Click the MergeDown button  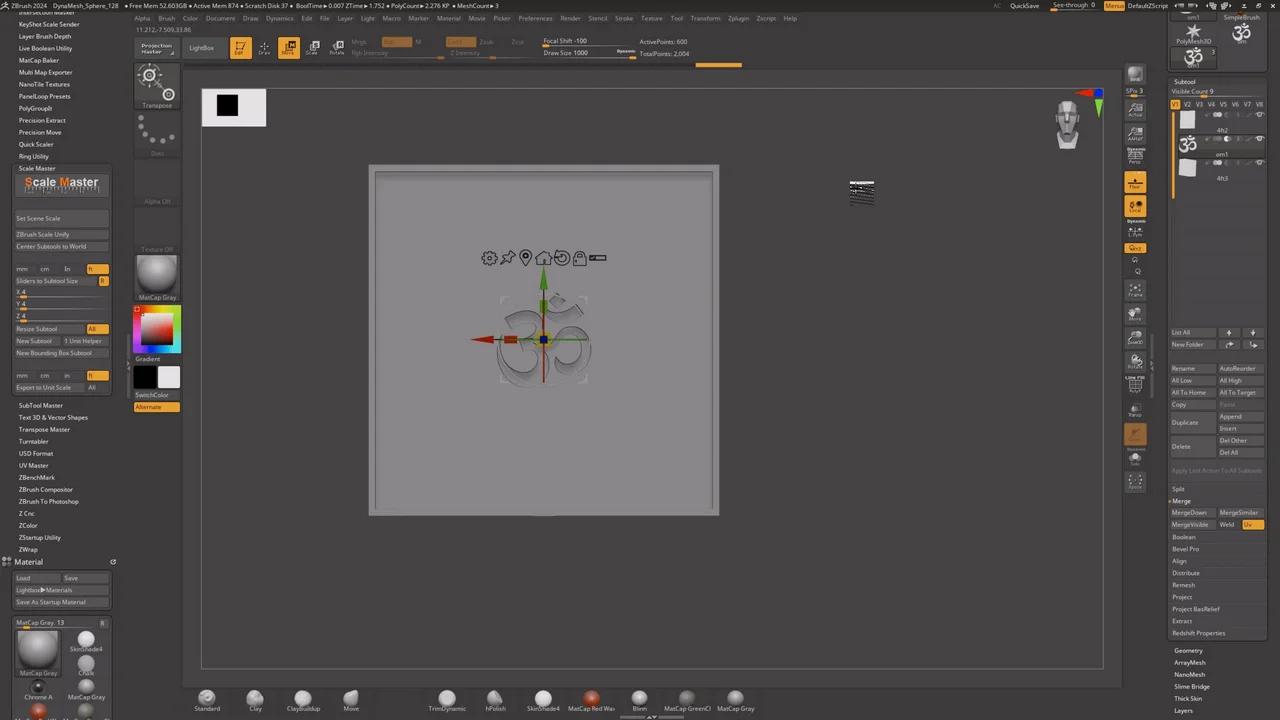(1192, 513)
